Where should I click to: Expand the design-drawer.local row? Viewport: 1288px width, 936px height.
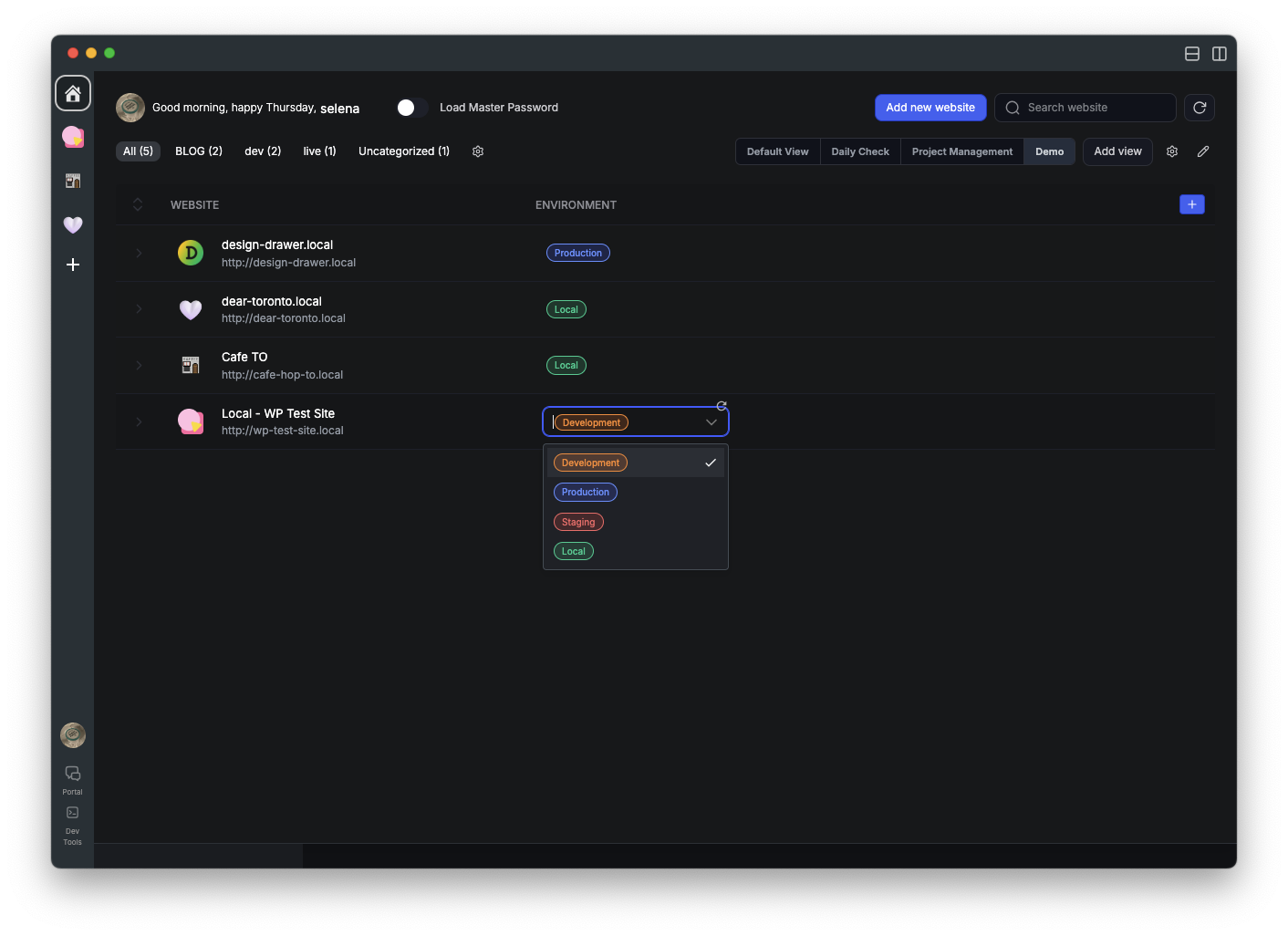(139, 253)
